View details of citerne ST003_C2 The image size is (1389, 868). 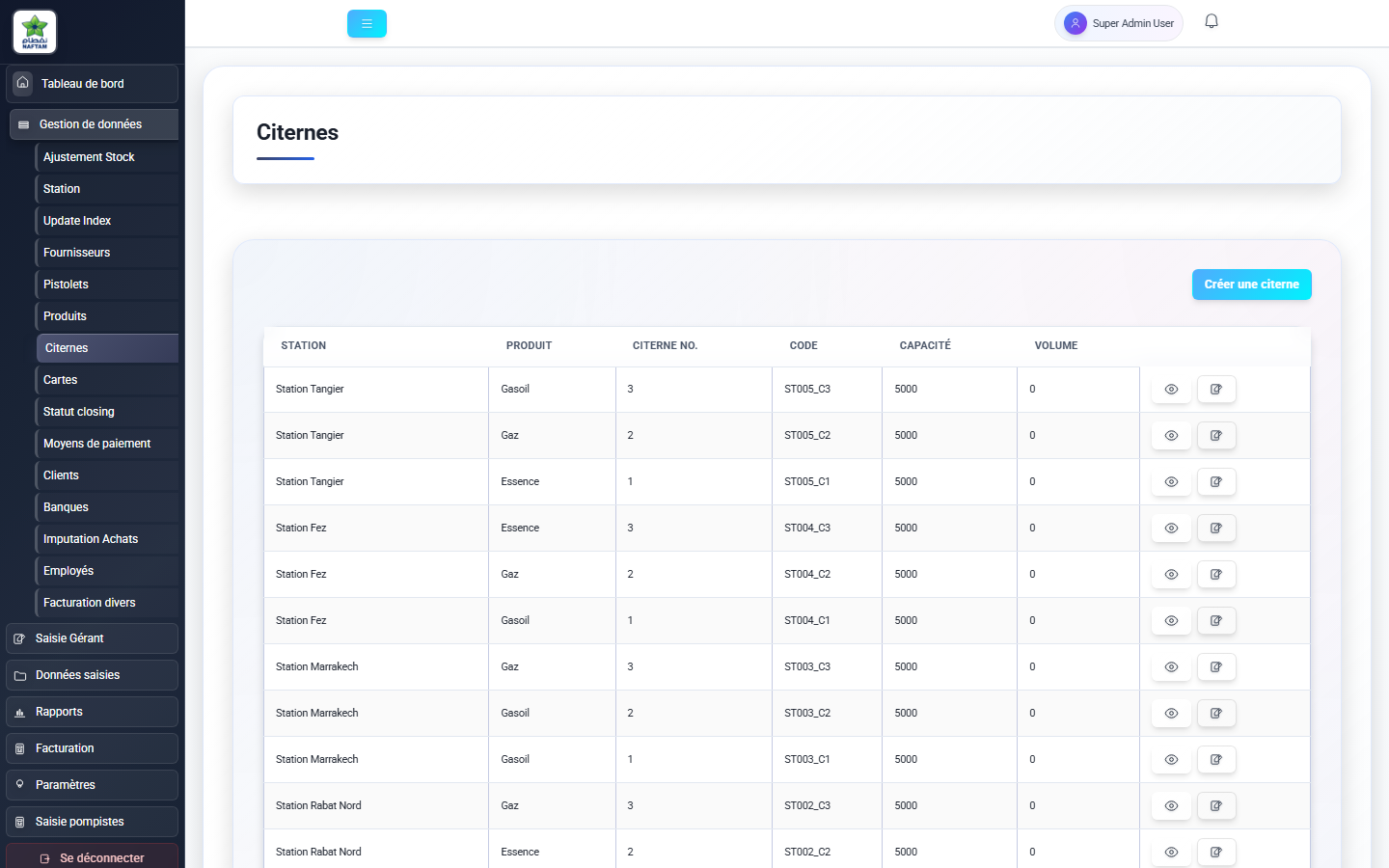click(1171, 714)
